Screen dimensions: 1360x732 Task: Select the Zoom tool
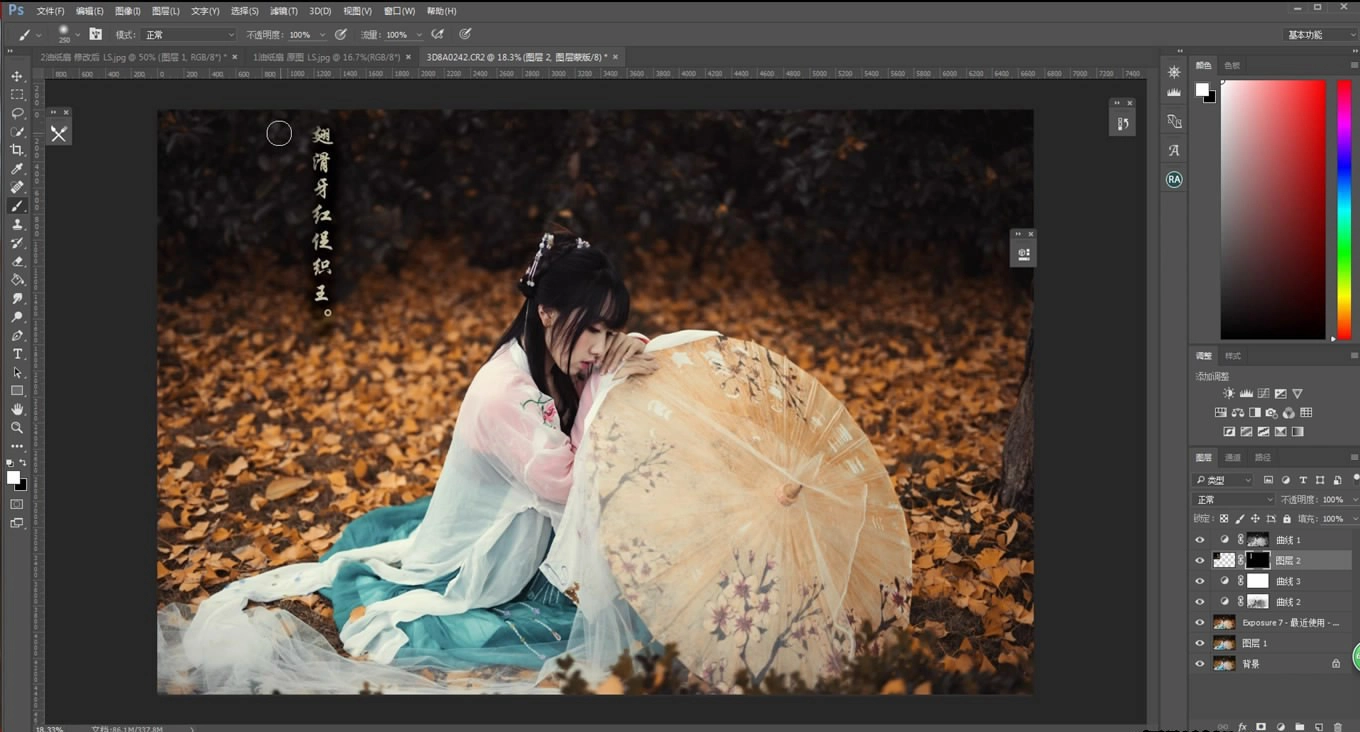pyautogui.click(x=17, y=427)
